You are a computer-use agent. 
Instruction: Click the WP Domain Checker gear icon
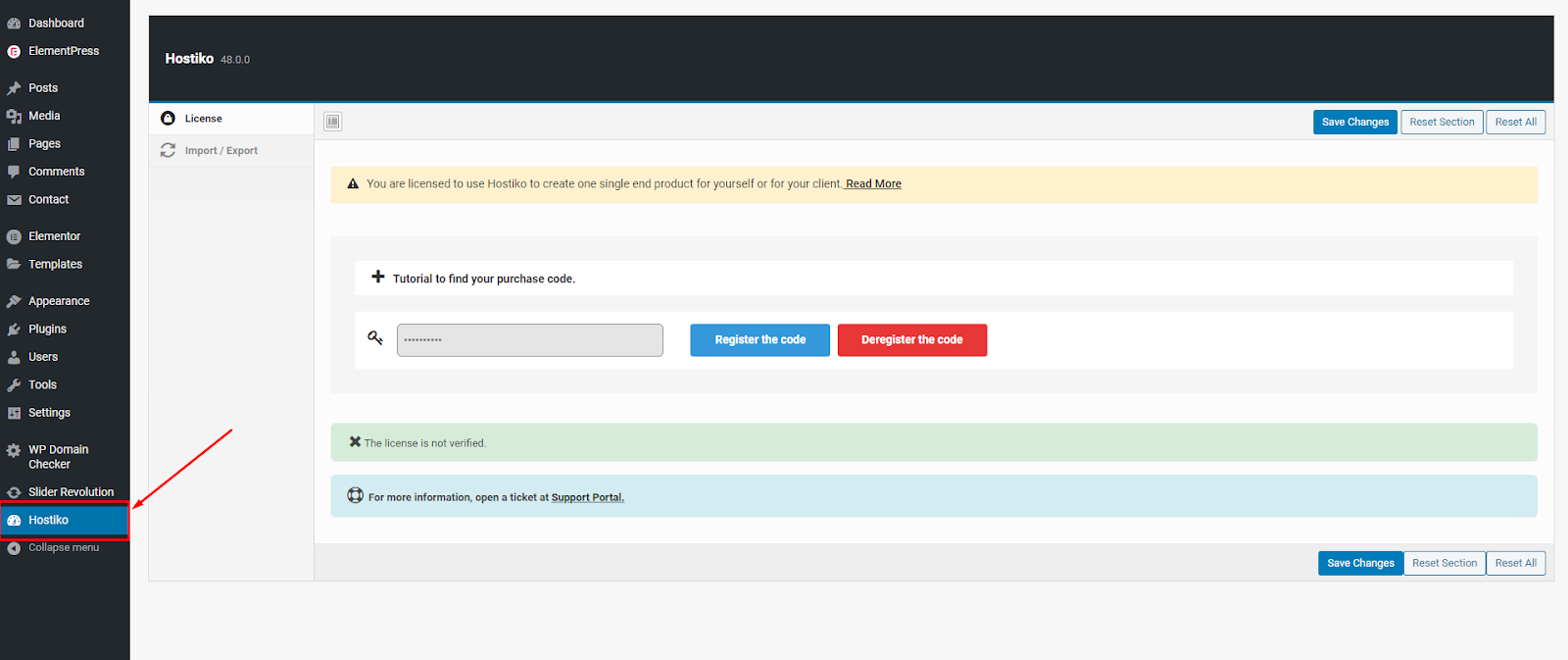[x=14, y=451]
